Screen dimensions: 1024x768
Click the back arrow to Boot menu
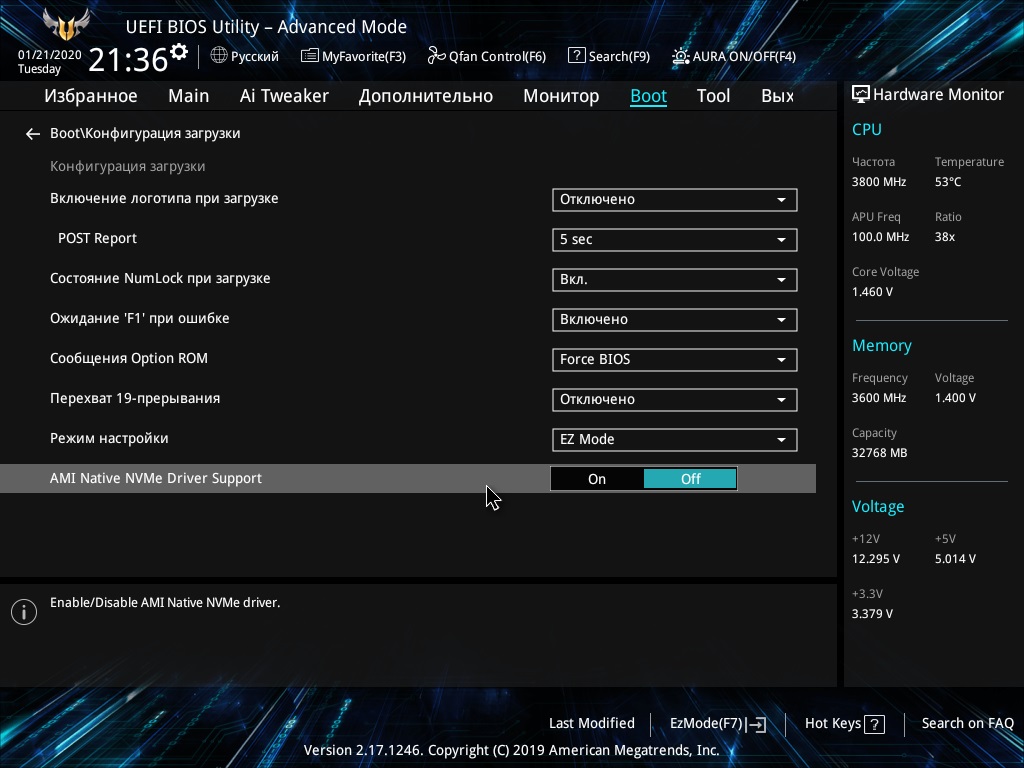tap(33, 134)
